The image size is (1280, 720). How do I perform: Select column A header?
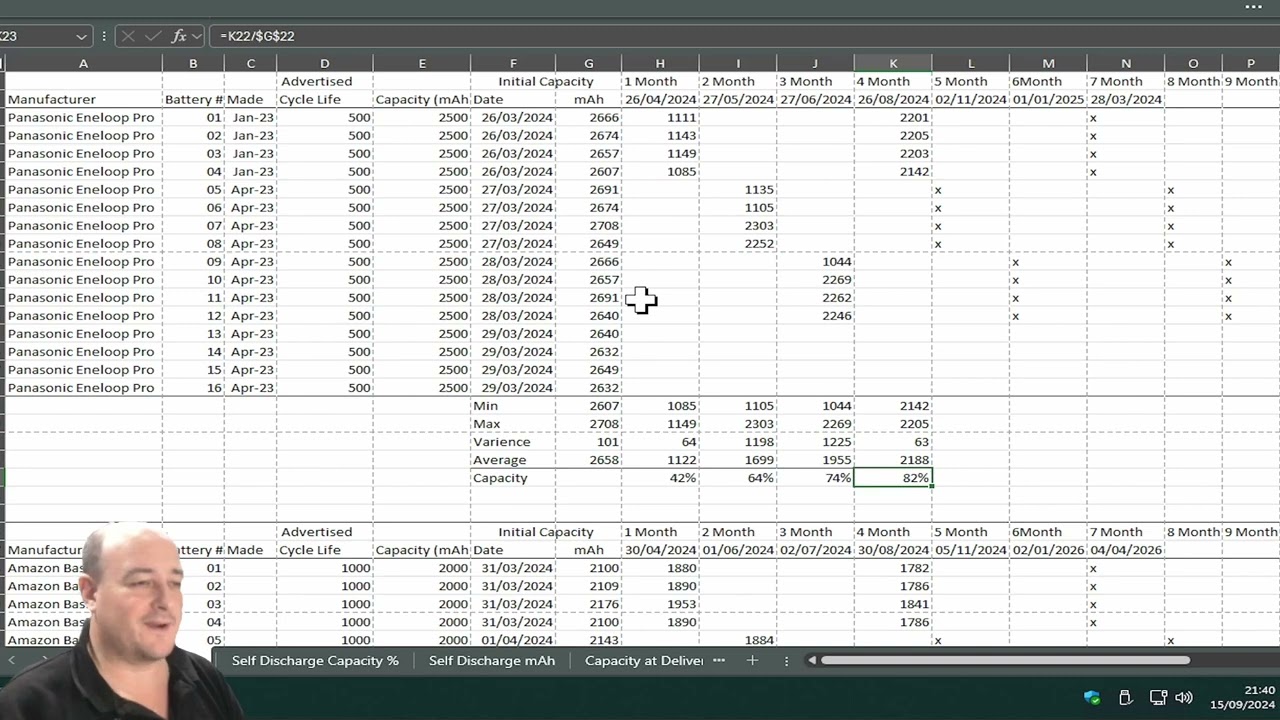(83, 63)
